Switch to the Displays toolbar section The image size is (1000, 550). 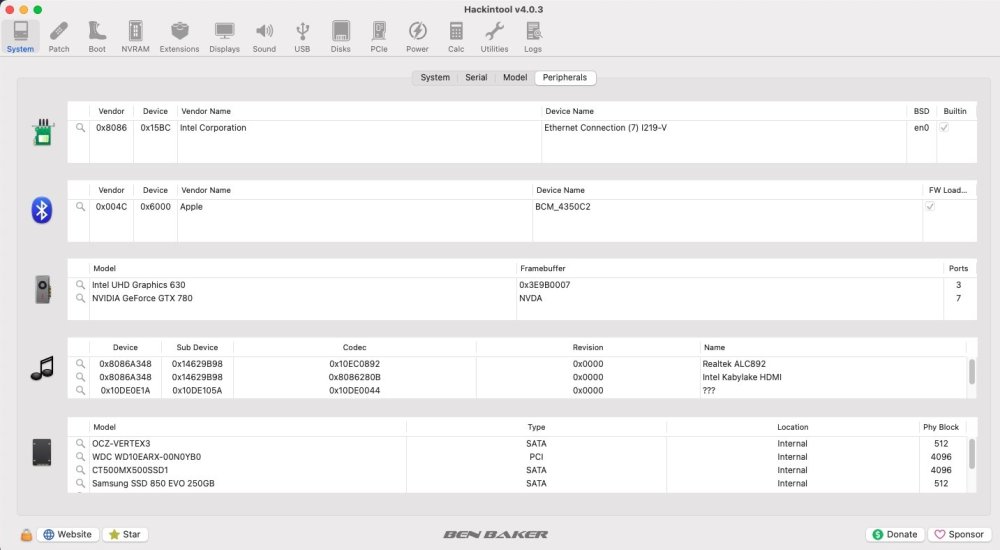(x=224, y=36)
